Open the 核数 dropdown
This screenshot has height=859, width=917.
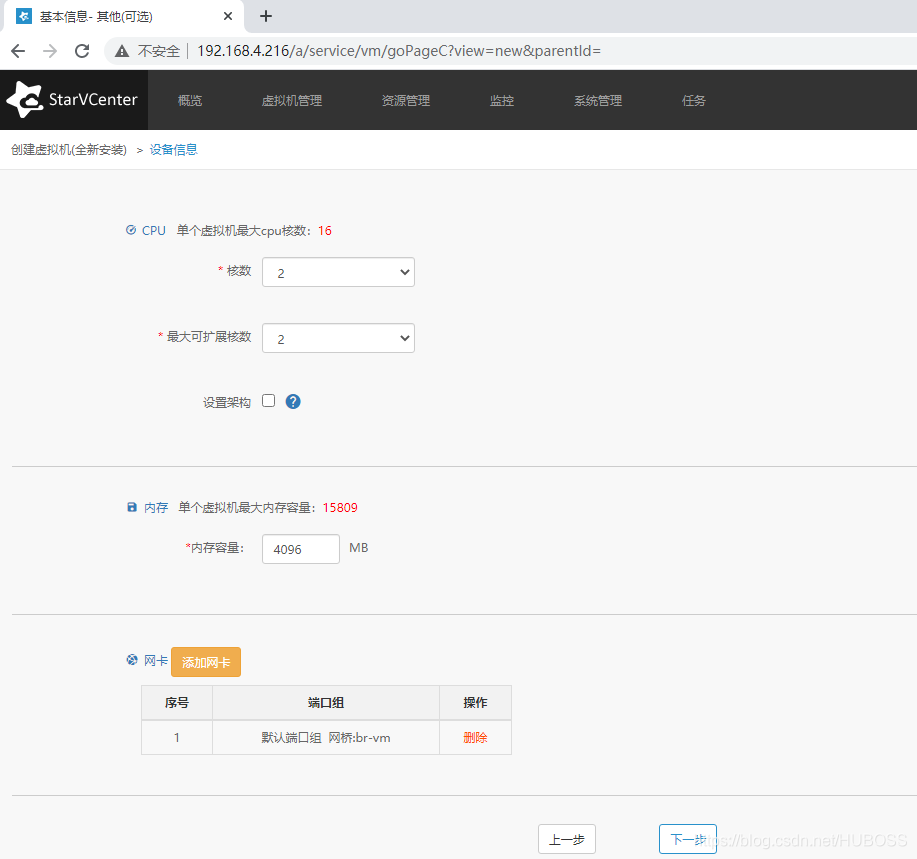tap(338, 272)
